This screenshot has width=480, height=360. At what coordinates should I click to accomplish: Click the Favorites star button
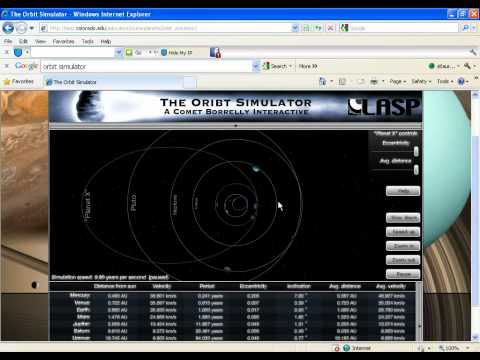tap(19, 81)
